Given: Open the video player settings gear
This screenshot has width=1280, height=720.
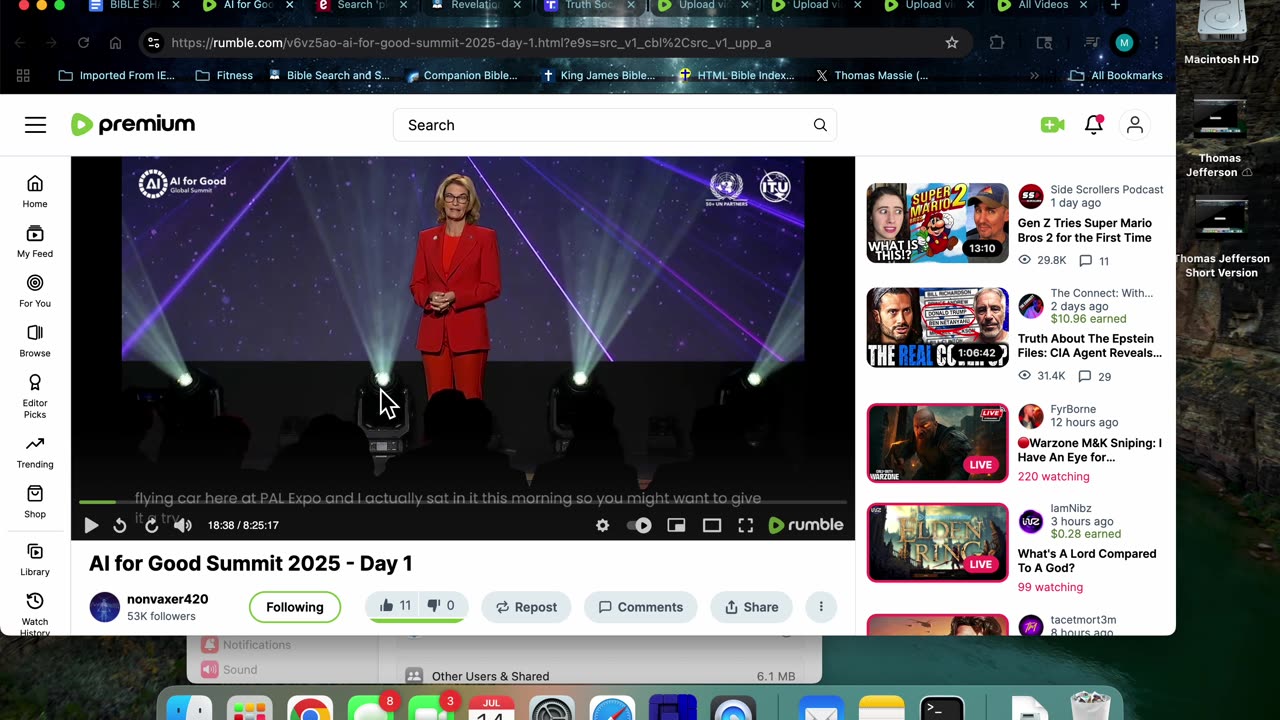Looking at the screenshot, I should coord(602,525).
